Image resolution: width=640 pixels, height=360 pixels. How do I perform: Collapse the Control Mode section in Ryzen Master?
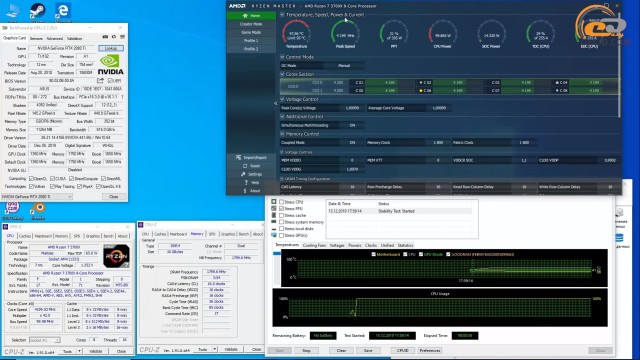pyautogui.click(x=282, y=57)
